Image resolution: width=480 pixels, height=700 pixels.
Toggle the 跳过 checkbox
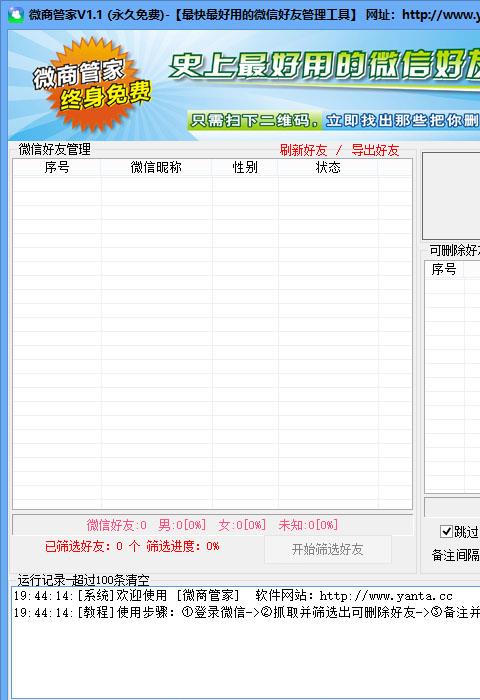click(446, 531)
